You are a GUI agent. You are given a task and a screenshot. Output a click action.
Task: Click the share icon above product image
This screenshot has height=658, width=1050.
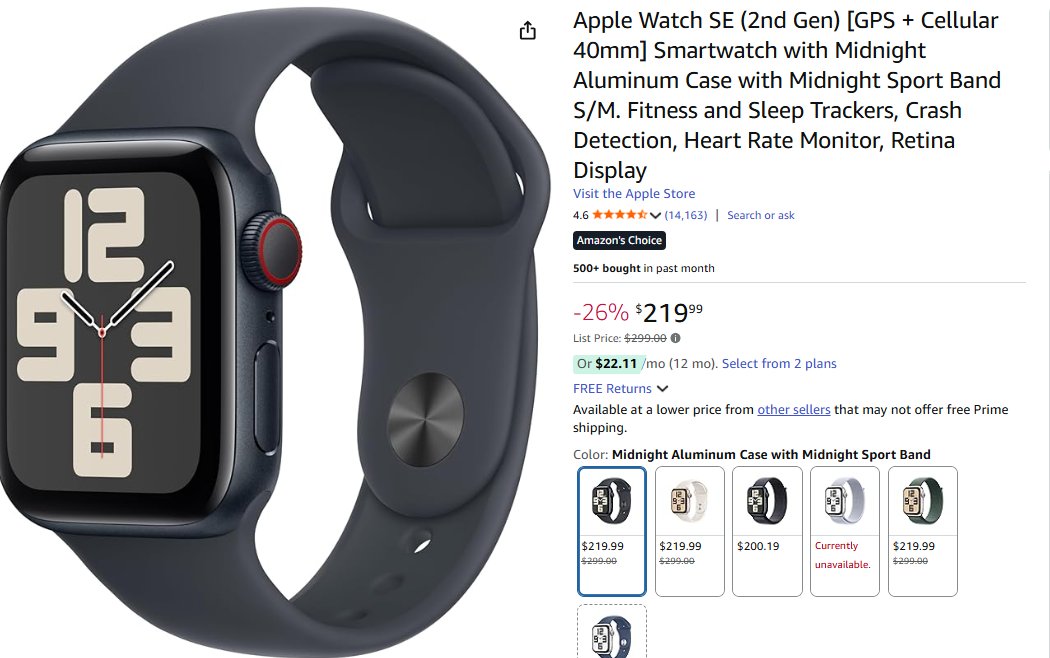coord(528,31)
